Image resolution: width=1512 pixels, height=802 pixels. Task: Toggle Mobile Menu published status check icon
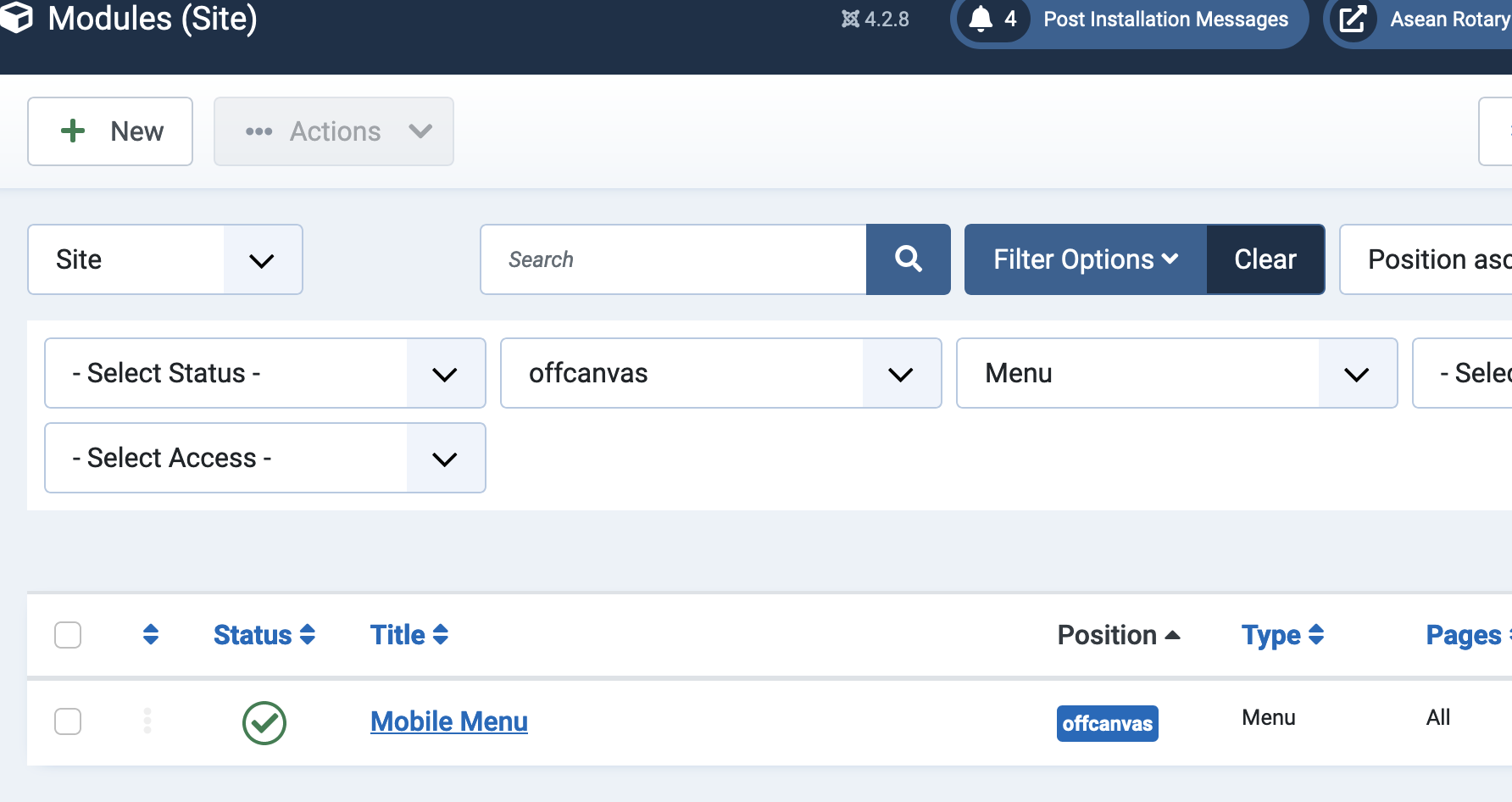click(x=264, y=722)
